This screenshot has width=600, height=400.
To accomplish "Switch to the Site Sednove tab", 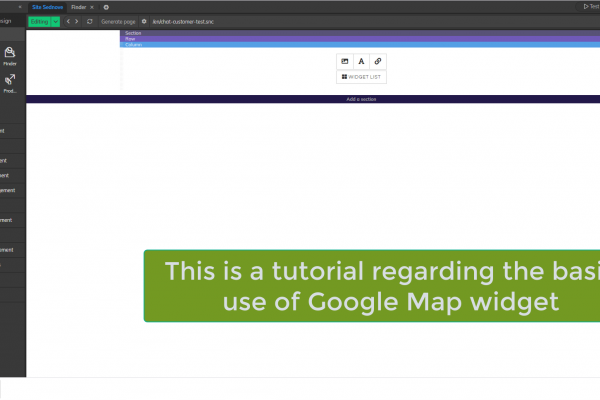I will [x=47, y=7].
